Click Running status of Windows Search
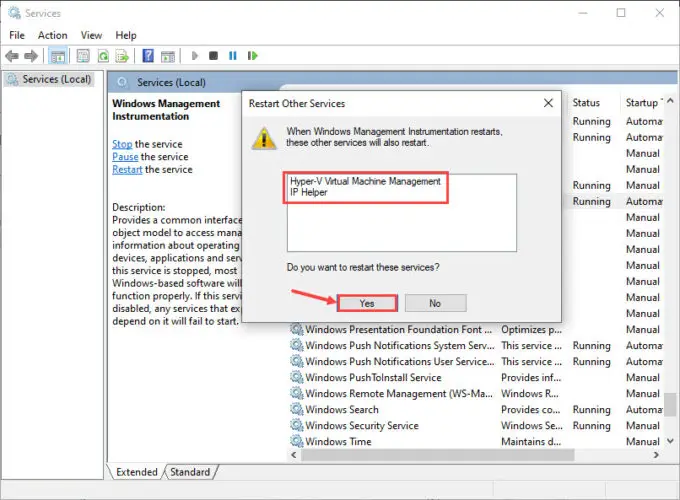Screen dimensions: 680x500 tap(592, 410)
